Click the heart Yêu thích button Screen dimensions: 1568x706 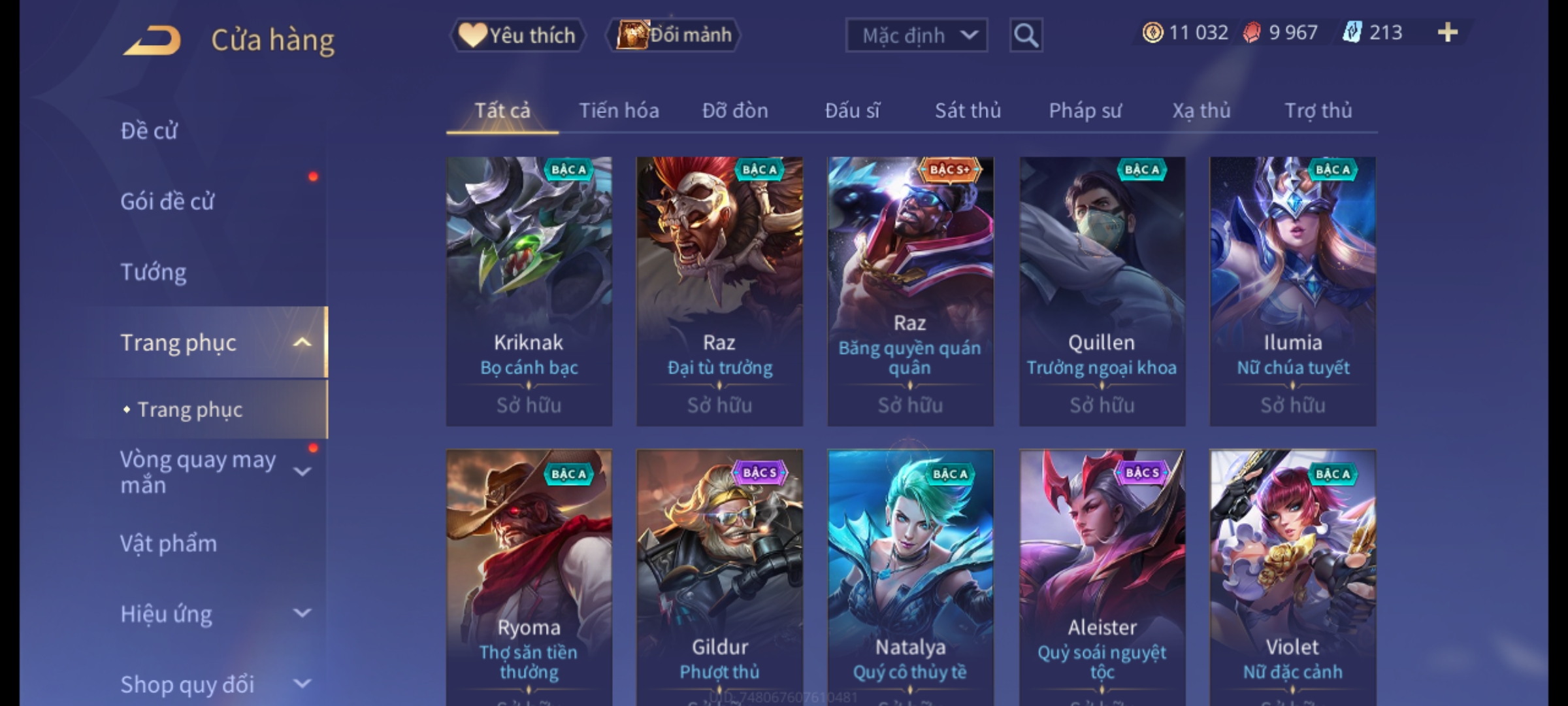pyautogui.click(x=517, y=35)
